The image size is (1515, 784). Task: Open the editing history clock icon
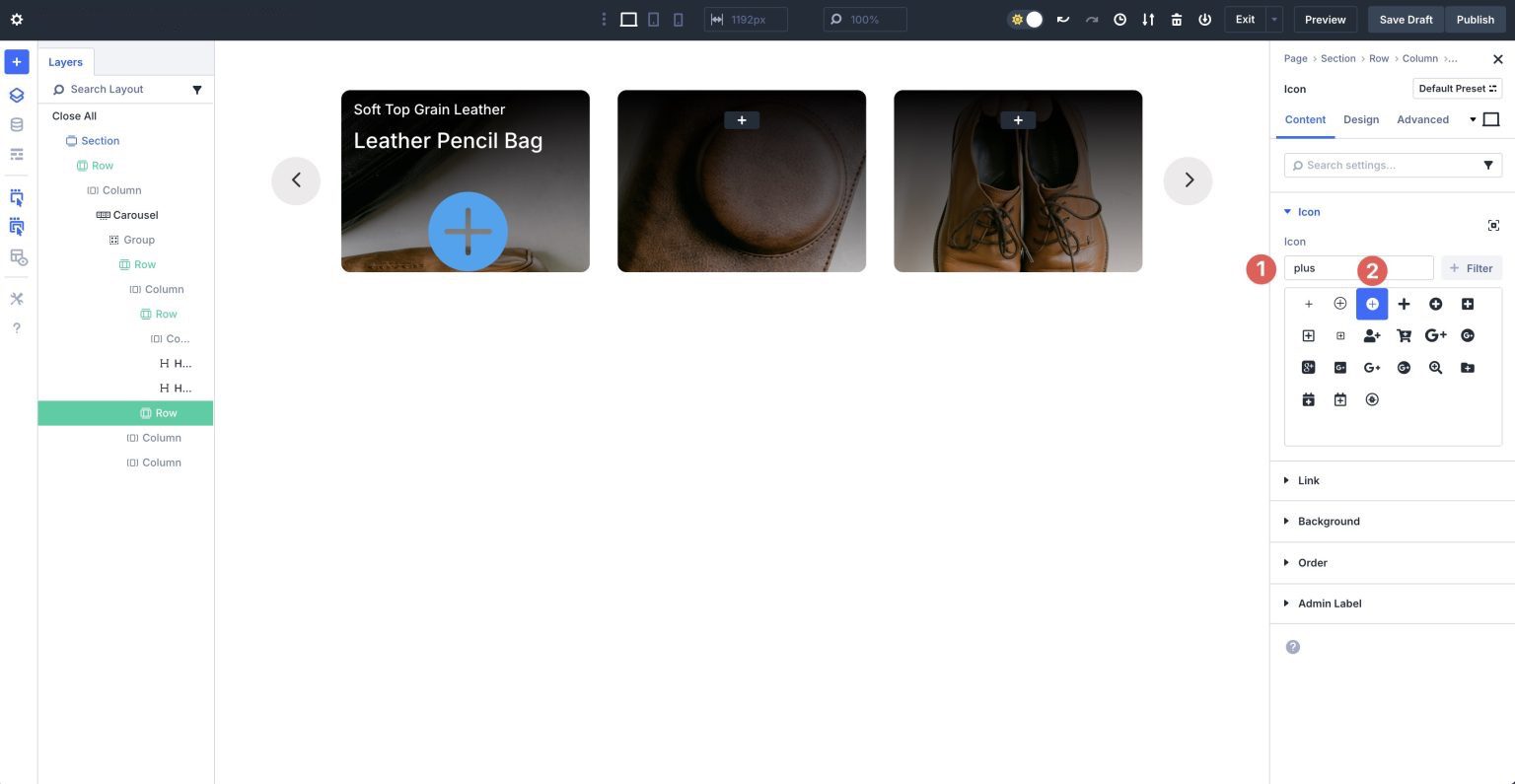click(1119, 19)
